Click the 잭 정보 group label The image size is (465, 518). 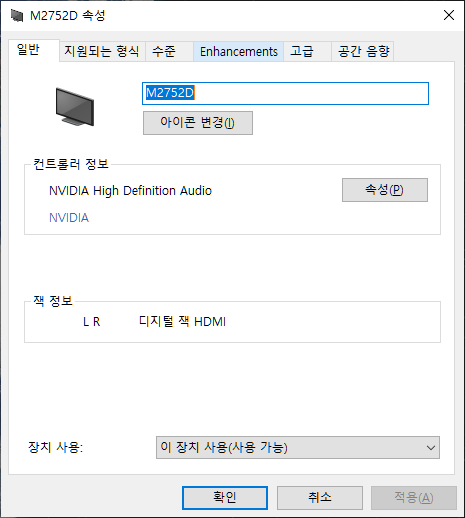[x=53, y=301]
